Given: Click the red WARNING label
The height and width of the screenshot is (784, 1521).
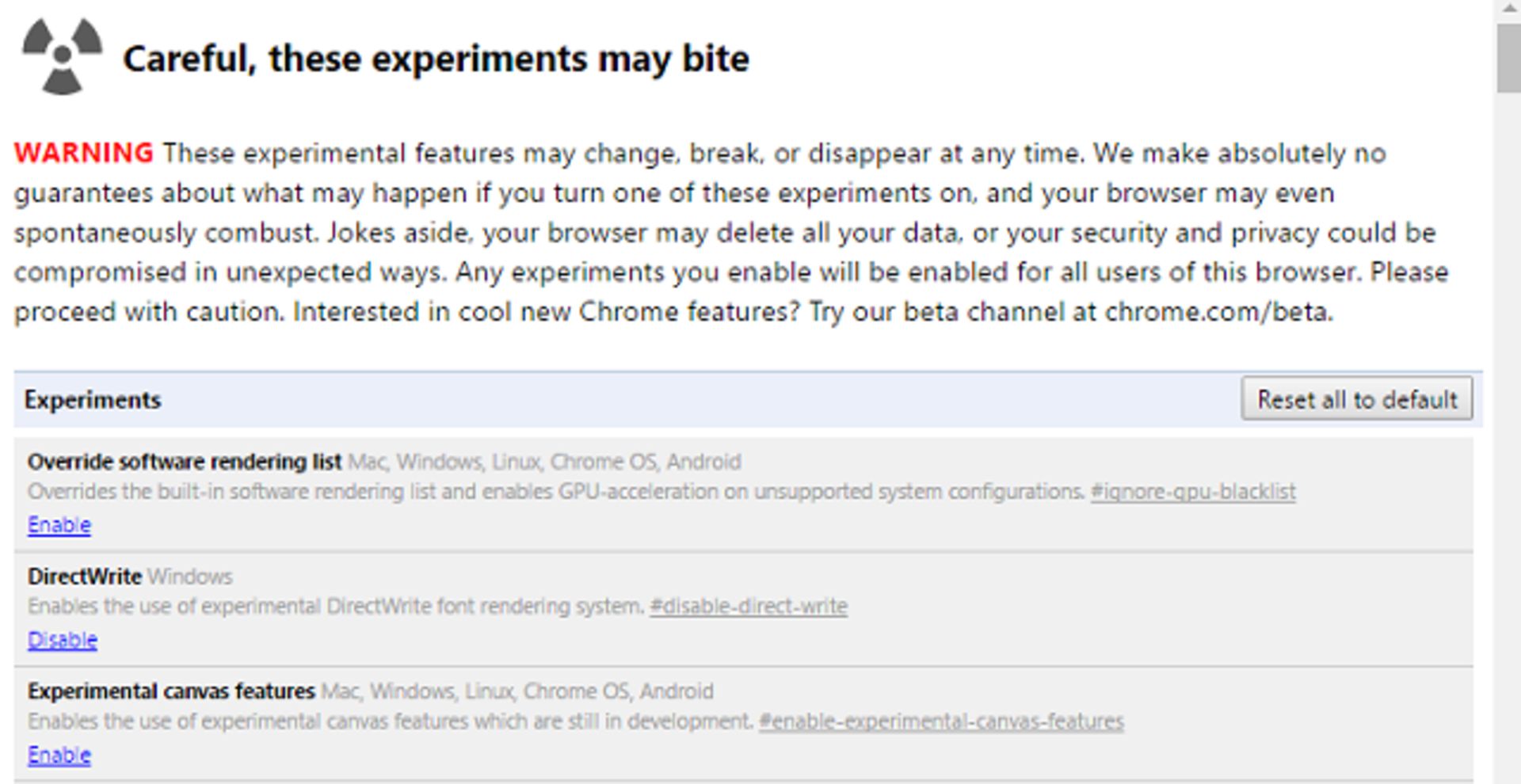Looking at the screenshot, I should (84, 152).
